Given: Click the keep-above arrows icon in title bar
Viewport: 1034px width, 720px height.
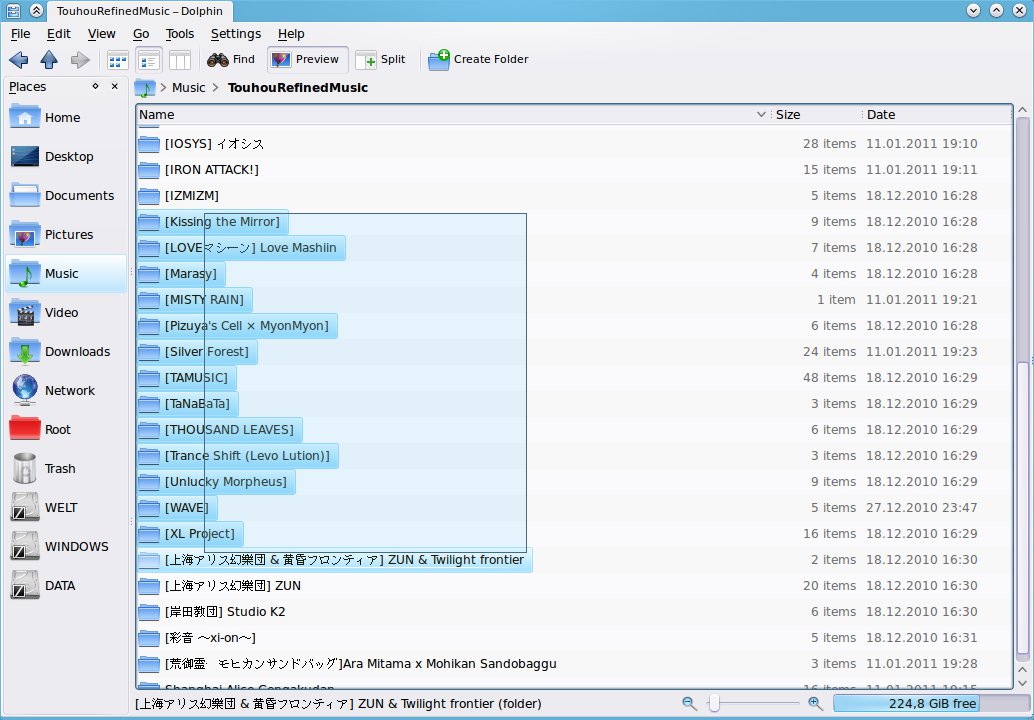Looking at the screenshot, I should 37,11.
